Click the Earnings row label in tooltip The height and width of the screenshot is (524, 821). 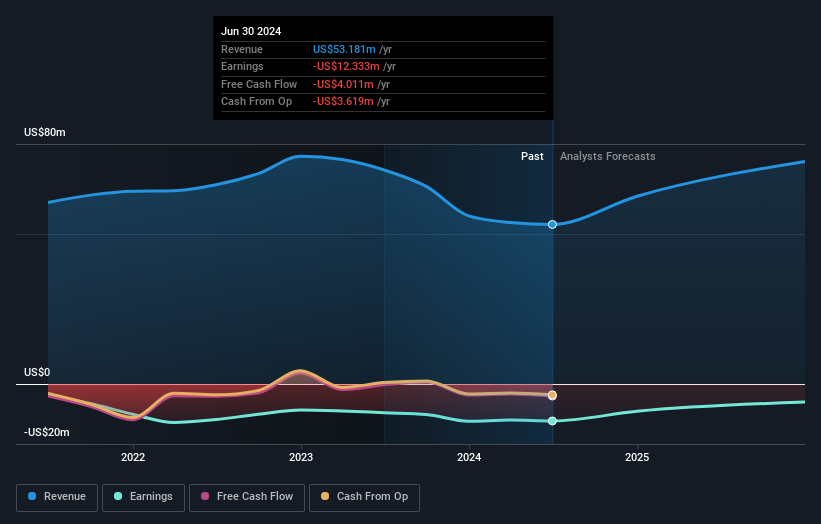pyautogui.click(x=242, y=66)
